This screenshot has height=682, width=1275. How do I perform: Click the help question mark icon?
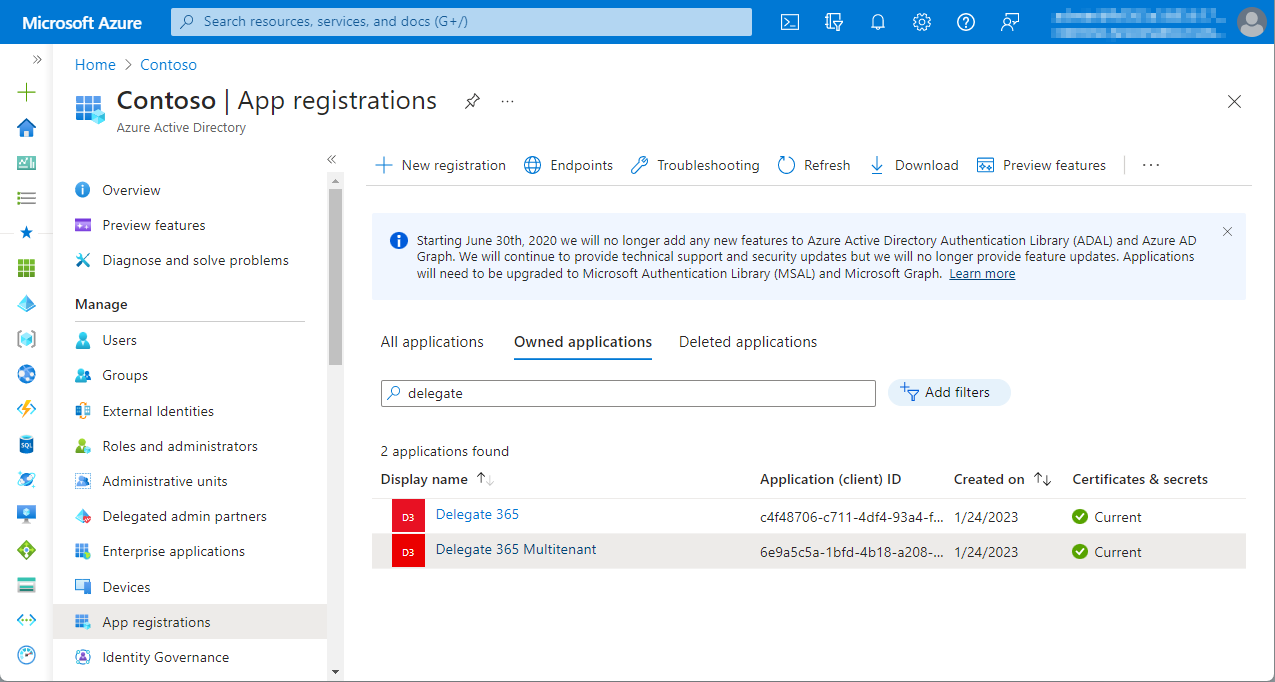point(966,22)
